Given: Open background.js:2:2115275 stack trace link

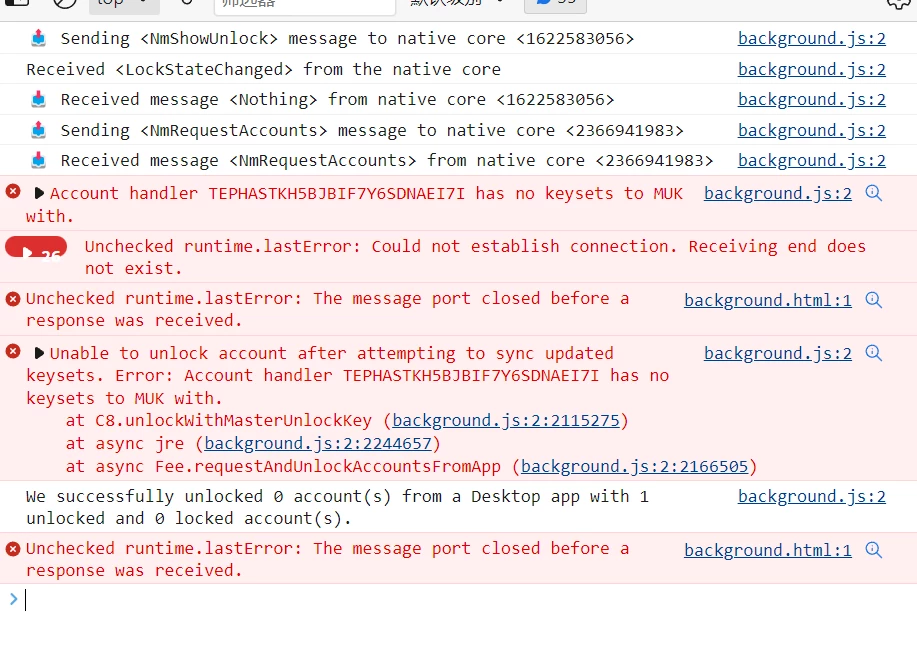Looking at the screenshot, I should (x=506, y=421).
